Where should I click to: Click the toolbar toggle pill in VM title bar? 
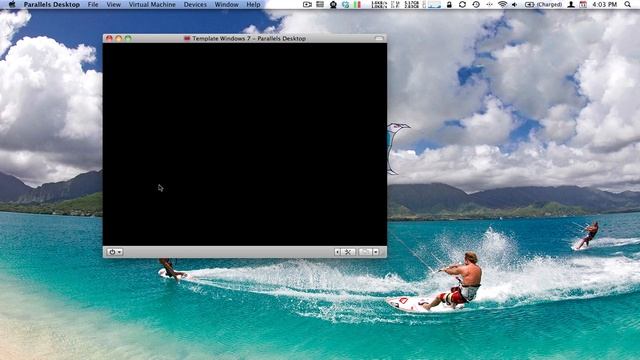coord(379,38)
